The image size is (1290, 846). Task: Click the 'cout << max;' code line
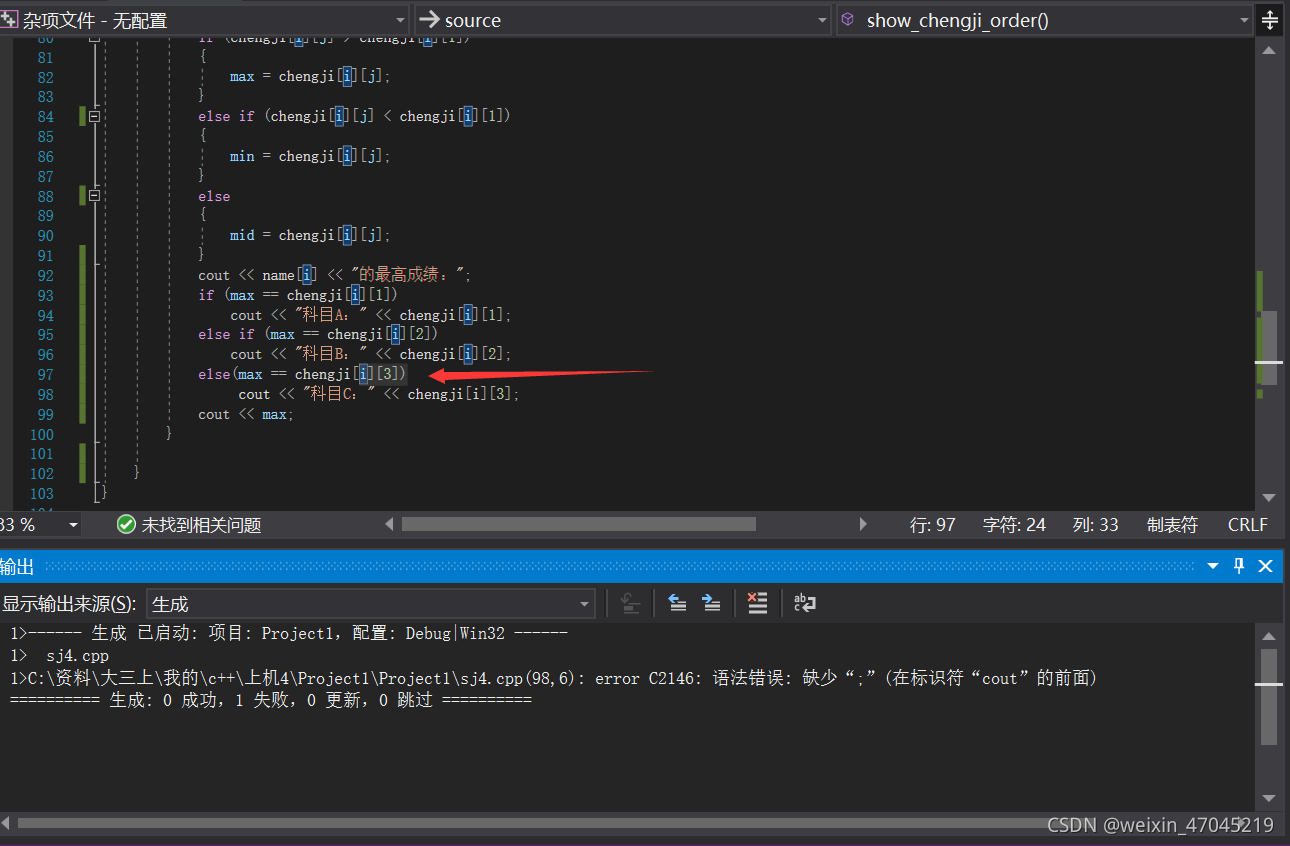point(246,414)
